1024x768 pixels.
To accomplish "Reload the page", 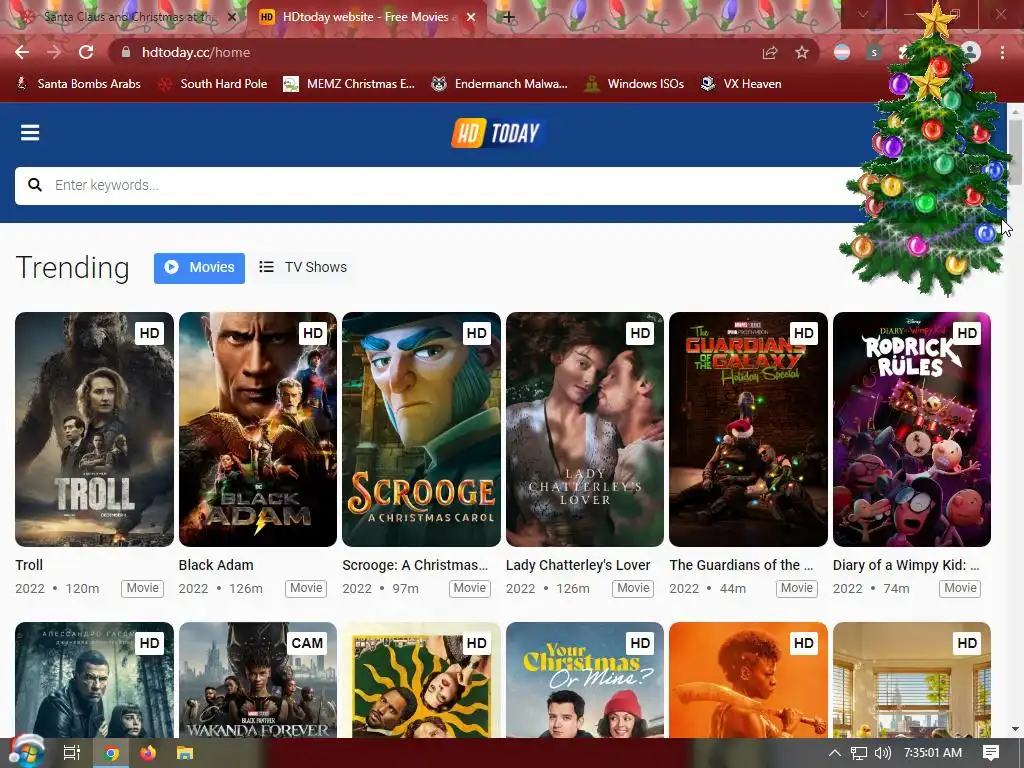I will click(x=86, y=52).
